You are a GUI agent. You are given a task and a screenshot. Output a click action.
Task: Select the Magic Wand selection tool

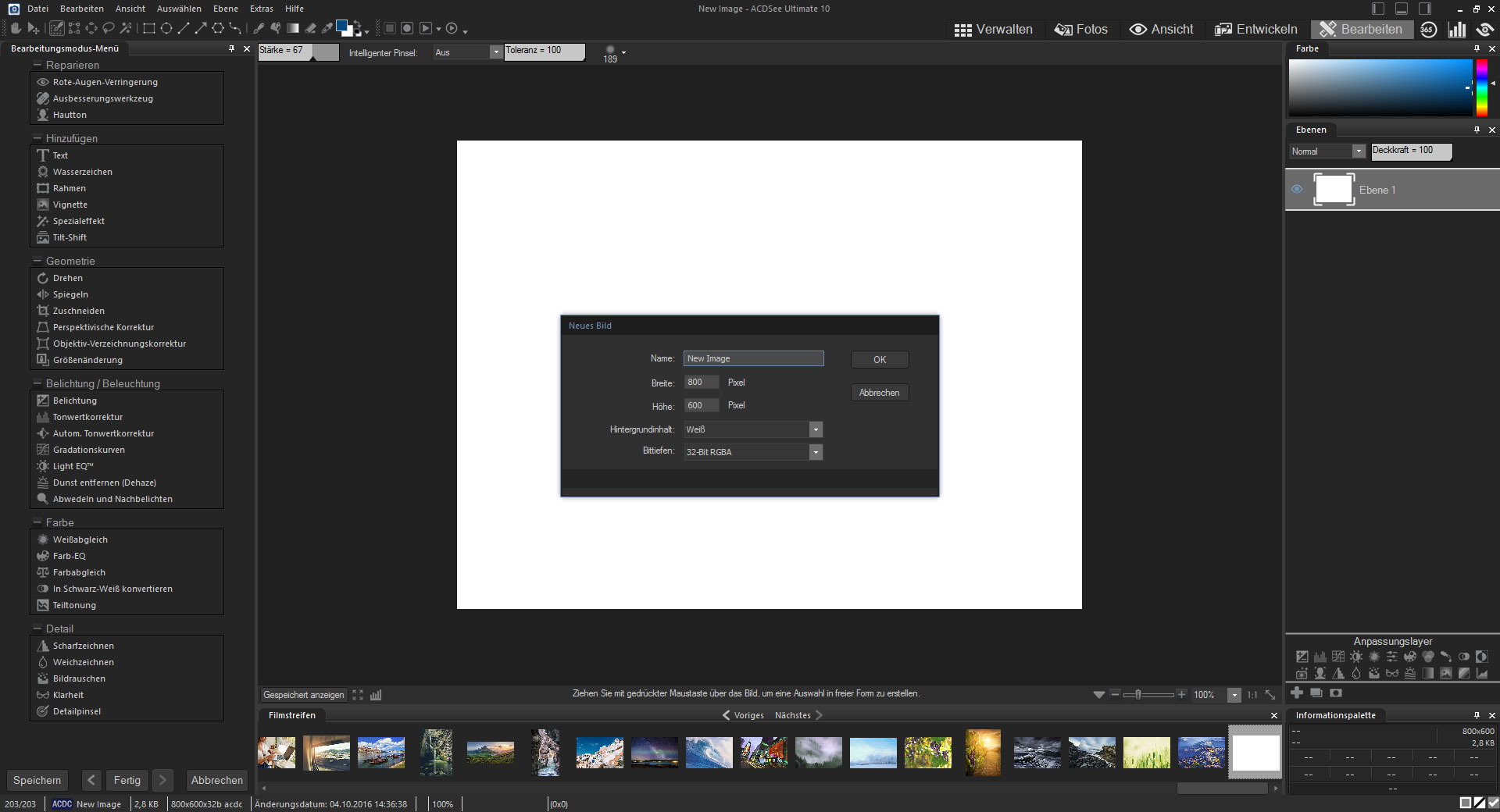click(x=126, y=29)
